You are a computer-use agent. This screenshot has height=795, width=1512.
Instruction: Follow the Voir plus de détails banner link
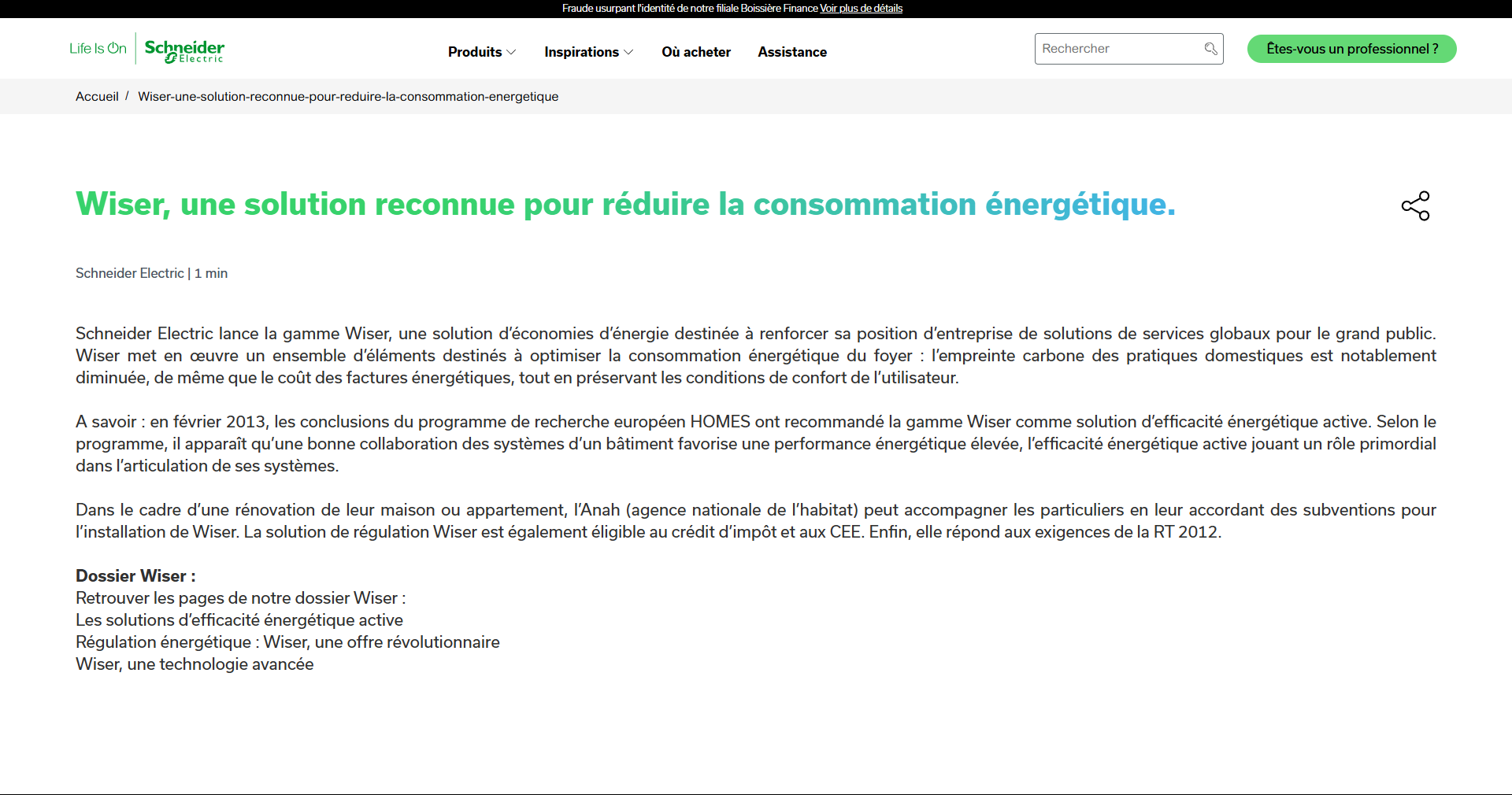pos(861,9)
